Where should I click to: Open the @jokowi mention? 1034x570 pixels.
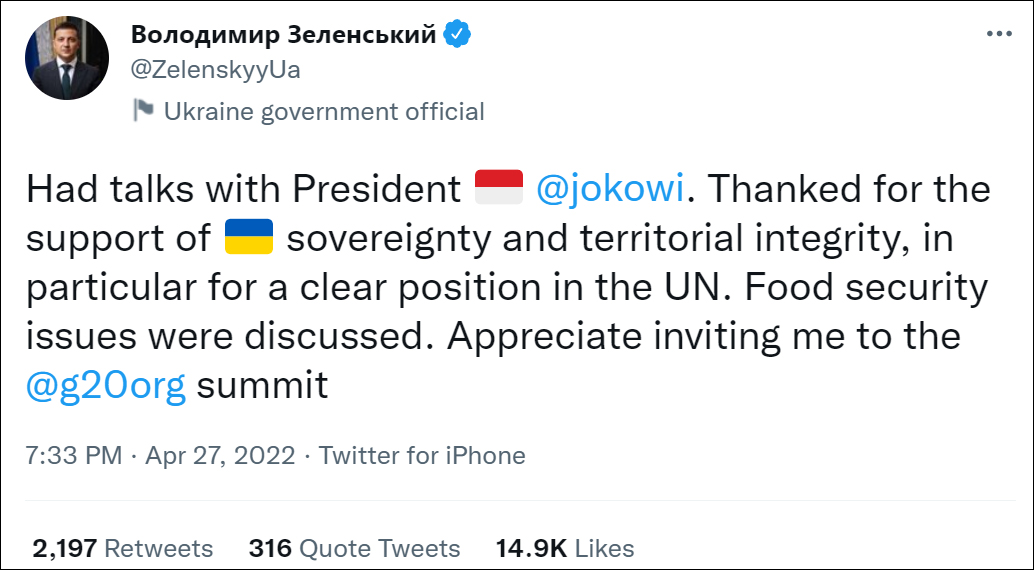(610, 188)
